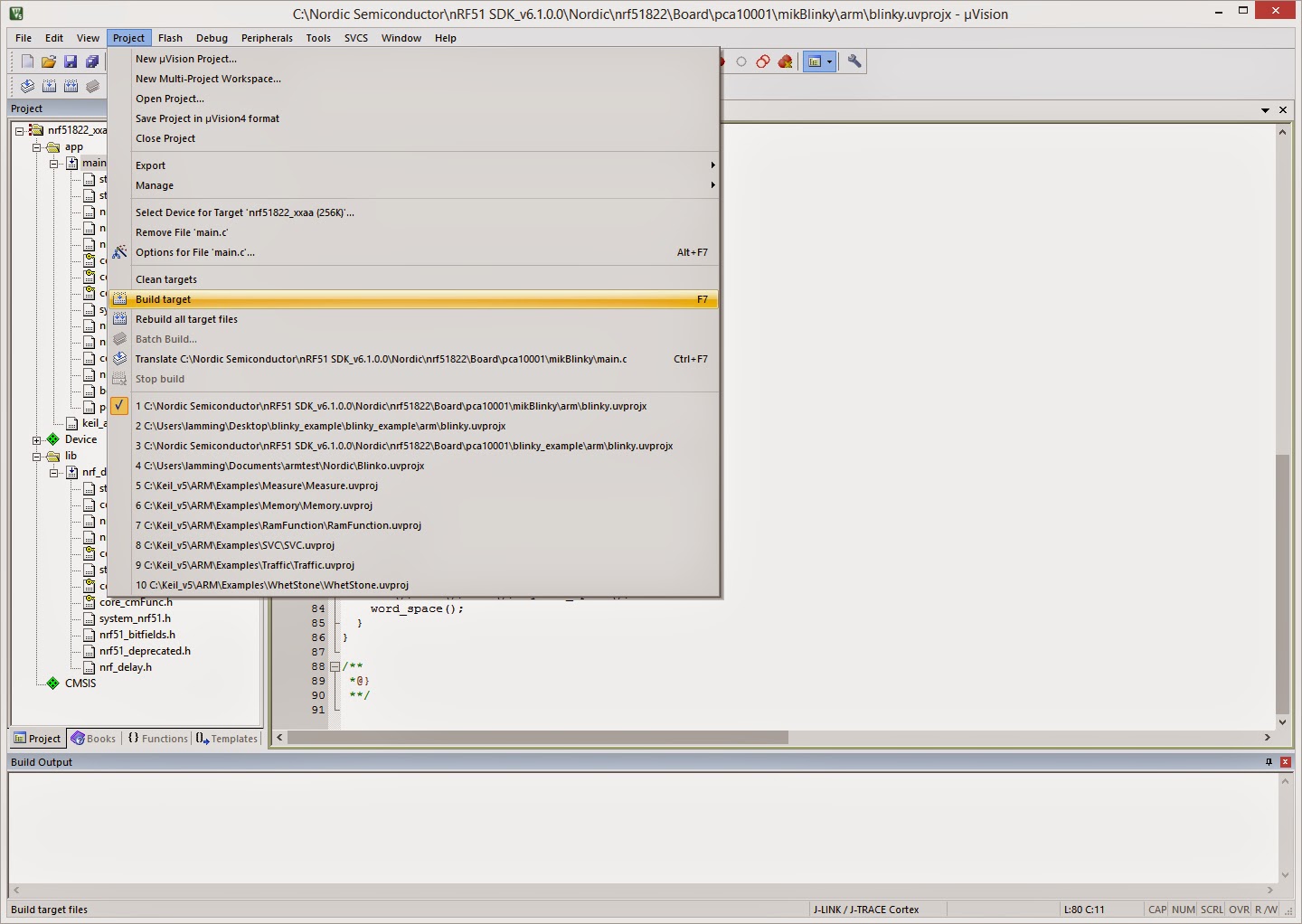Viewport: 1302px width, 924px height.
Task: Toggle the Project window toolbar button
Action: point(815,61)
